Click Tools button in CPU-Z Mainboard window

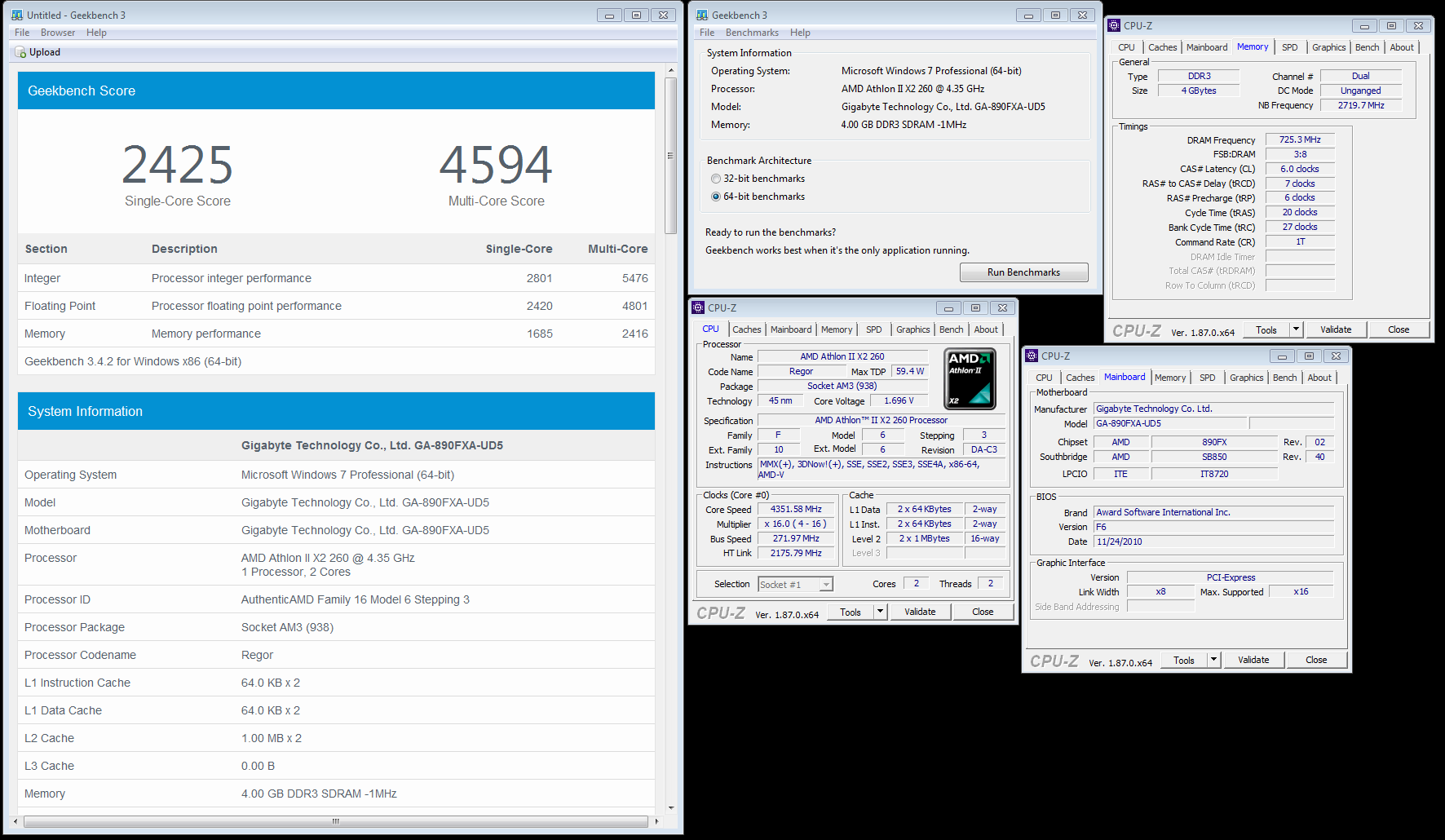(1183, 660)
